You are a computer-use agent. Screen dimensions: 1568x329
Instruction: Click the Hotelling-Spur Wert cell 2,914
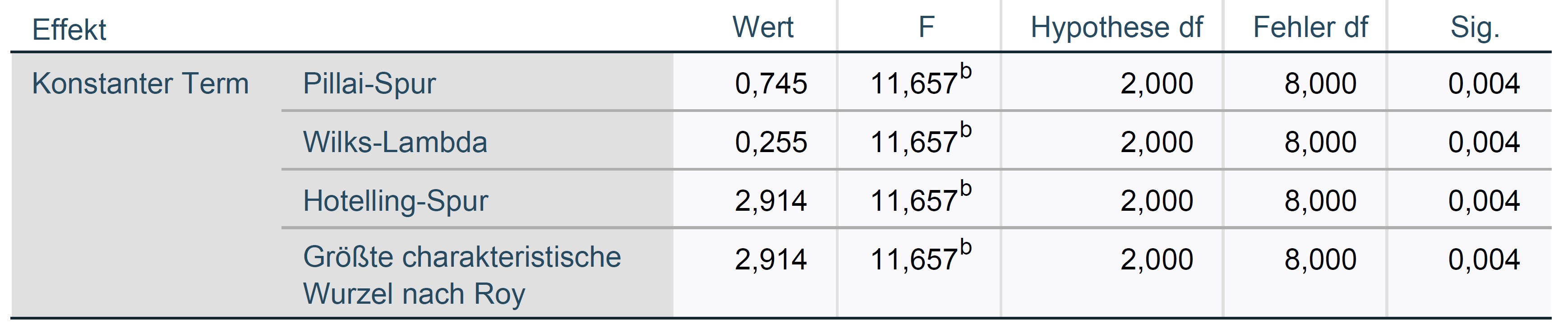click(x=770, y=200)
